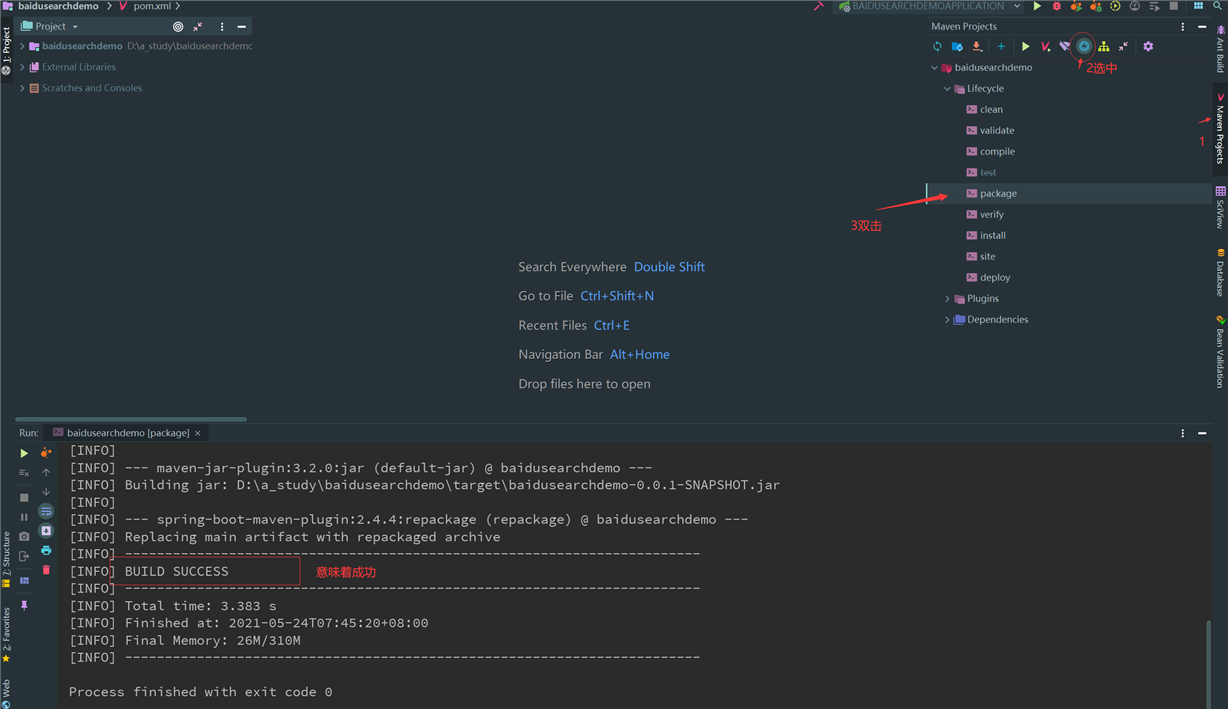The width and height of the screenshot is (1228, 709).
Task: Collapse all in Maven Projects toolbar
Action: point(1123,46)
